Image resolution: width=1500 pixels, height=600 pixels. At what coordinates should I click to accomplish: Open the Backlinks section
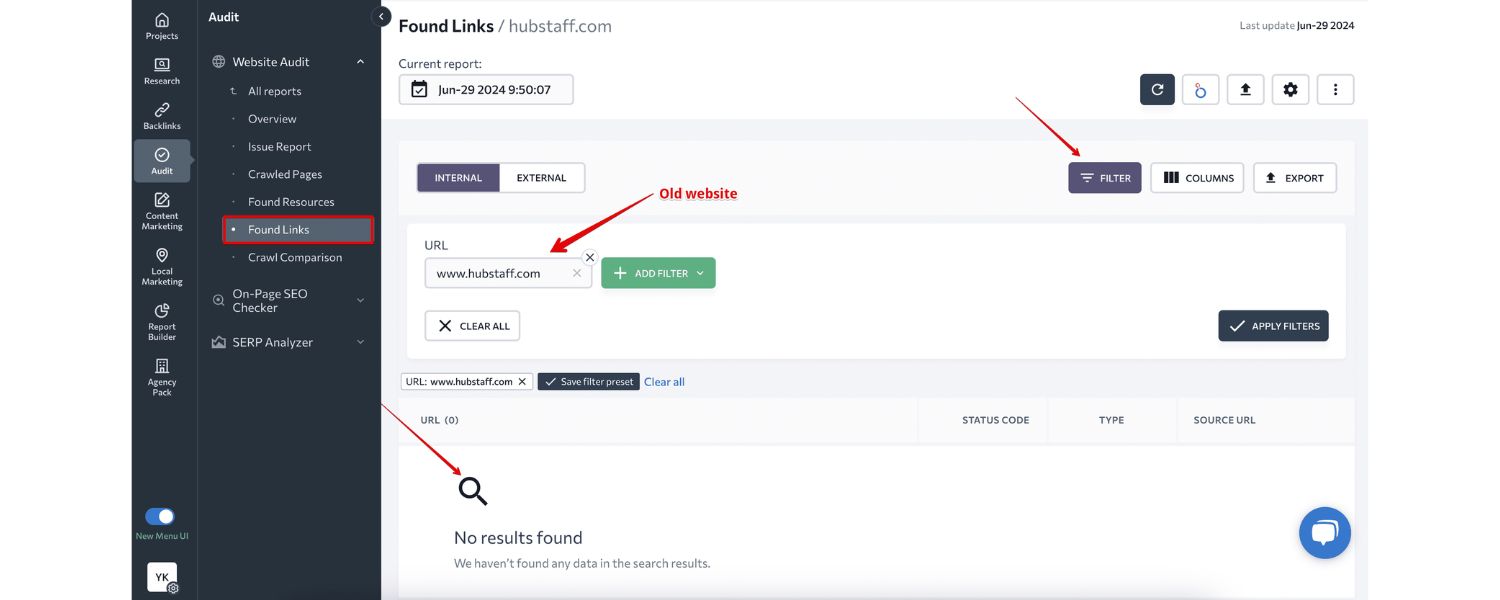[x=161, y=116]
